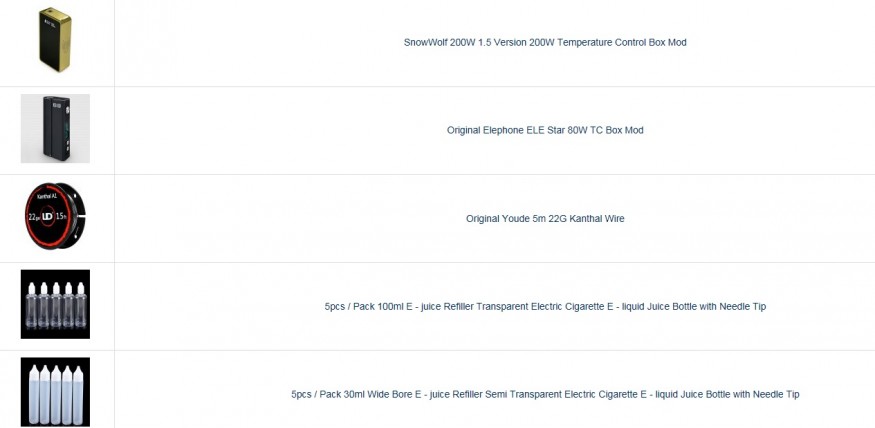875x428 pixels.
Task: Click the gold SnowWolf box mod thumbnail
Action: 55,41
